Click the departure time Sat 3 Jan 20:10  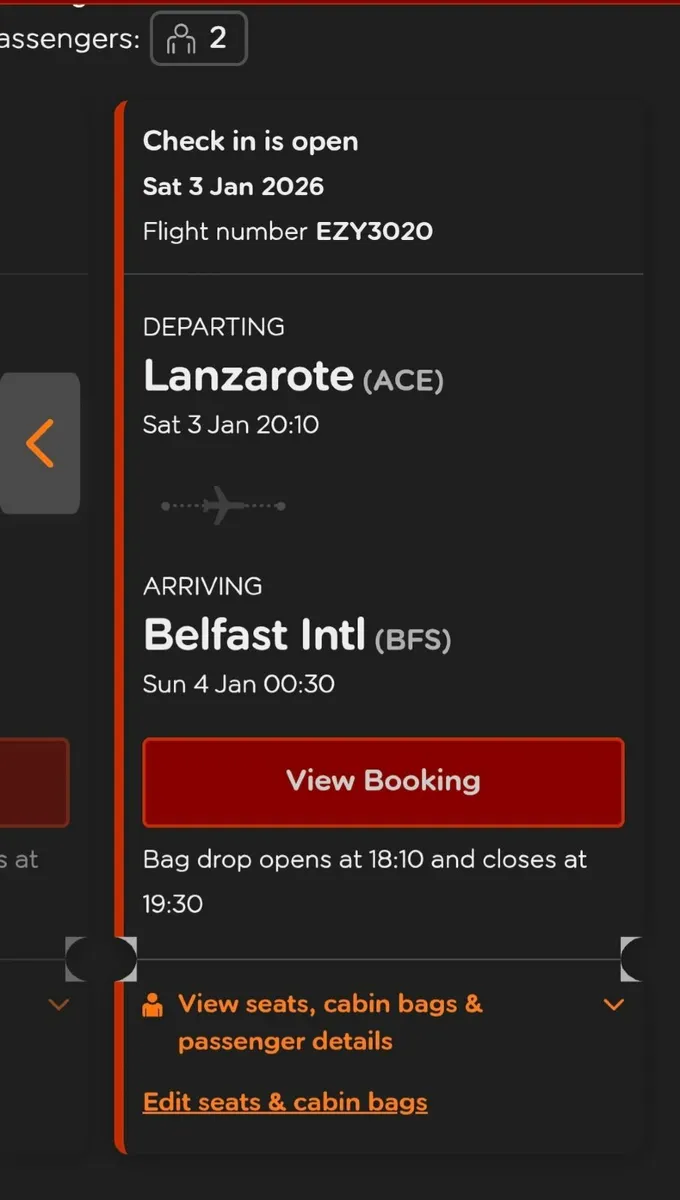[231, 424]
